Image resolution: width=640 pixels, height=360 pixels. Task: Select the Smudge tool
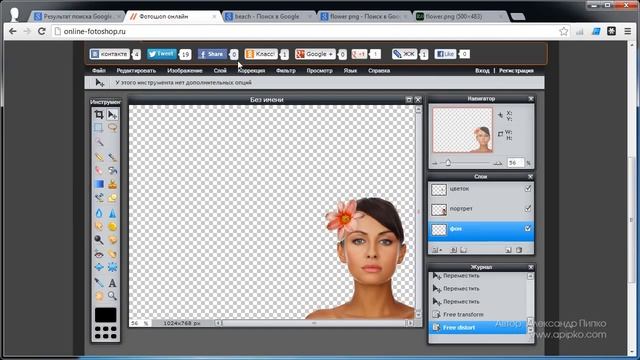[x=99, y=226]
